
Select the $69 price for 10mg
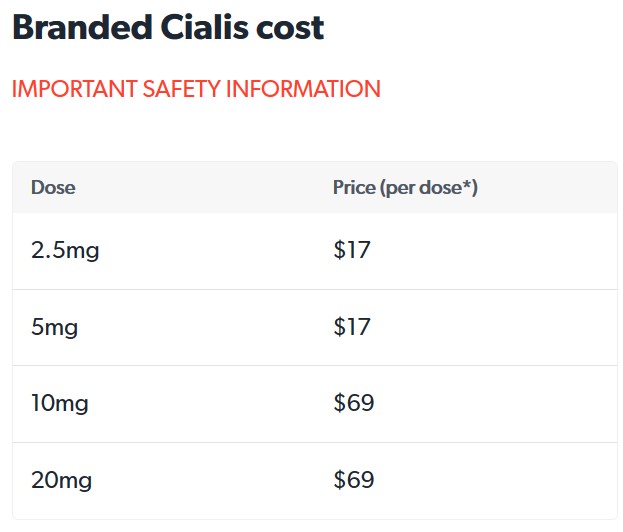(354, 403)
